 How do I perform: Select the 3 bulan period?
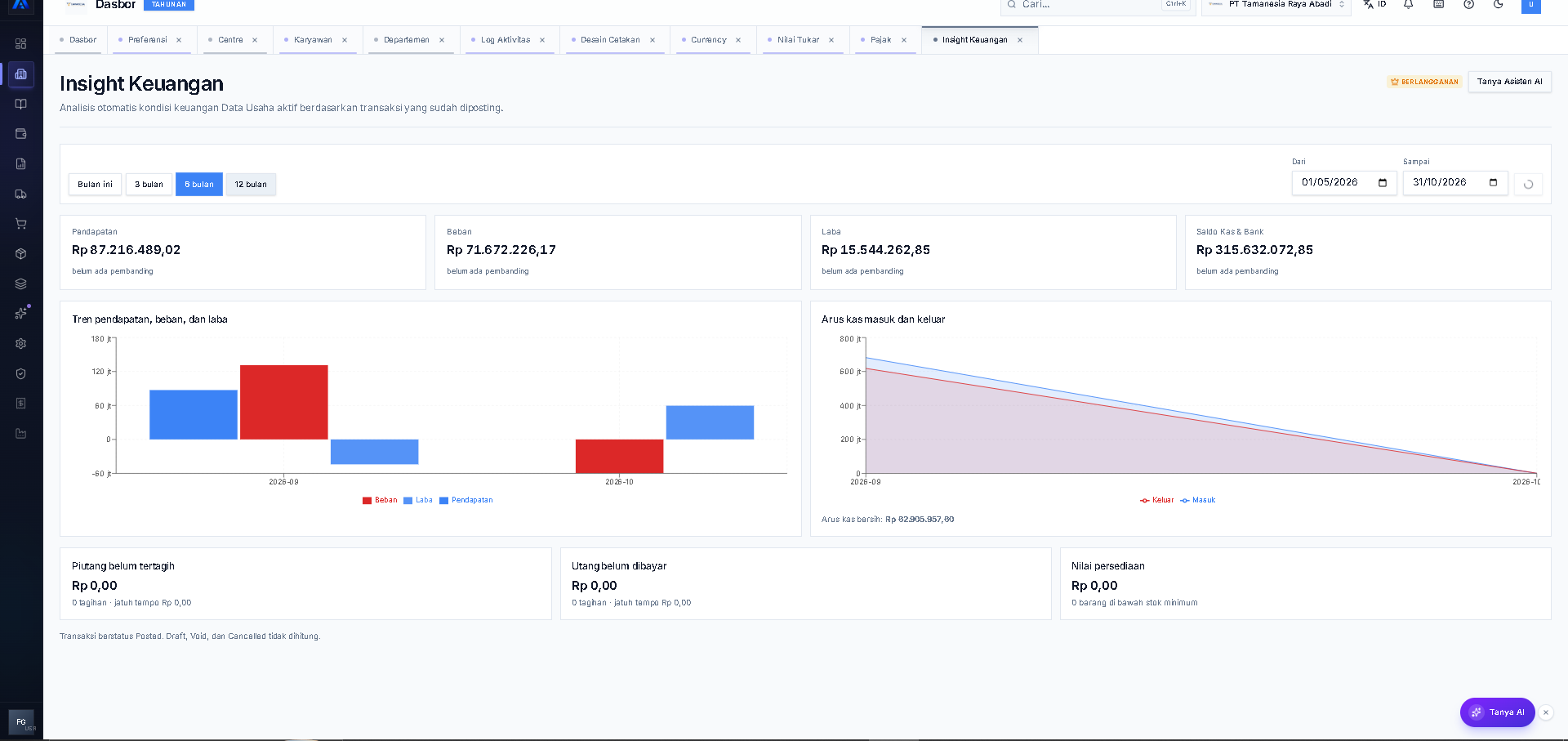[x=149, y=185]
